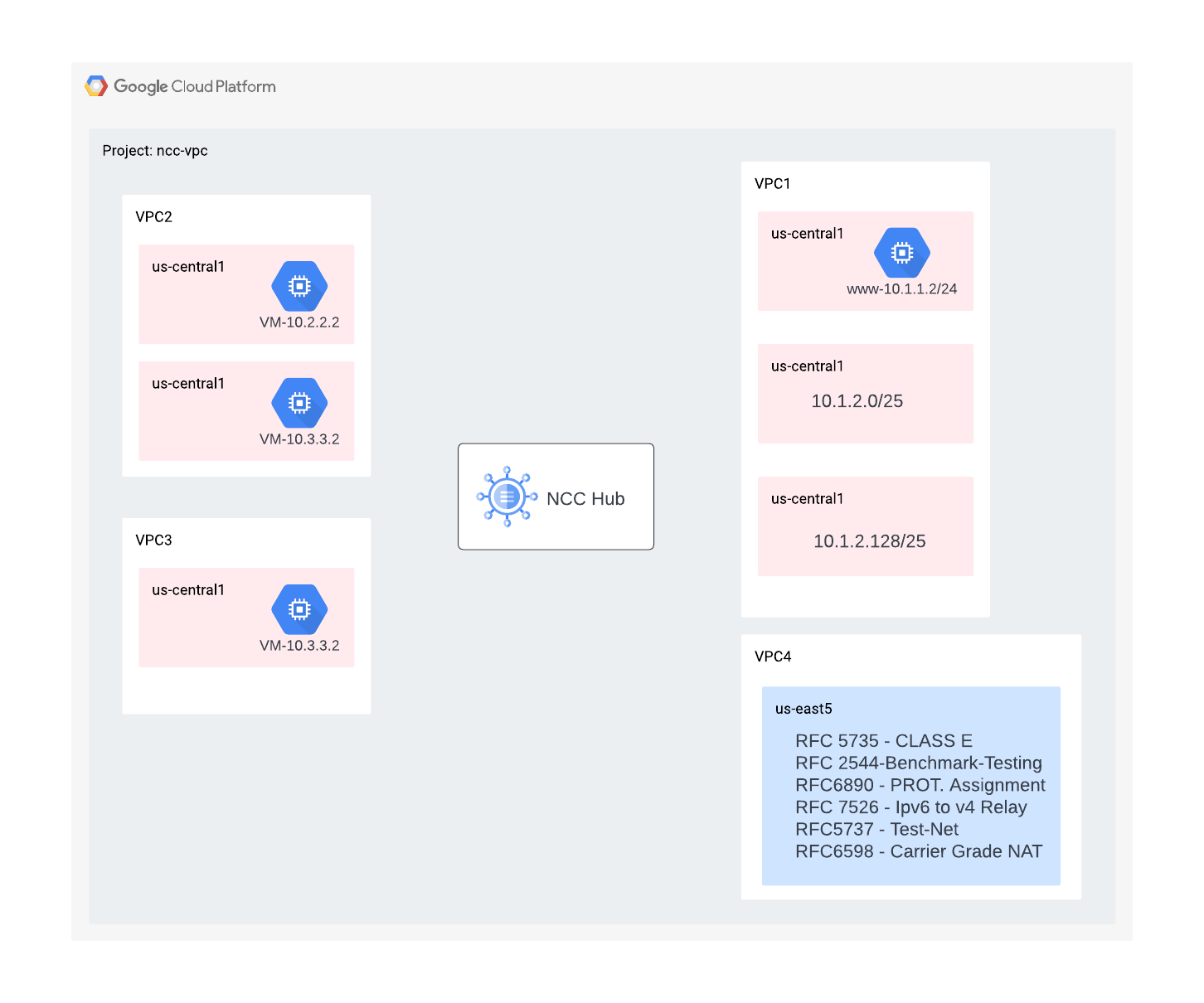This screenshot has width=1204, height=1003.
Task: Expand the VPC1 container panel
Action: click(x=771, y=184)
